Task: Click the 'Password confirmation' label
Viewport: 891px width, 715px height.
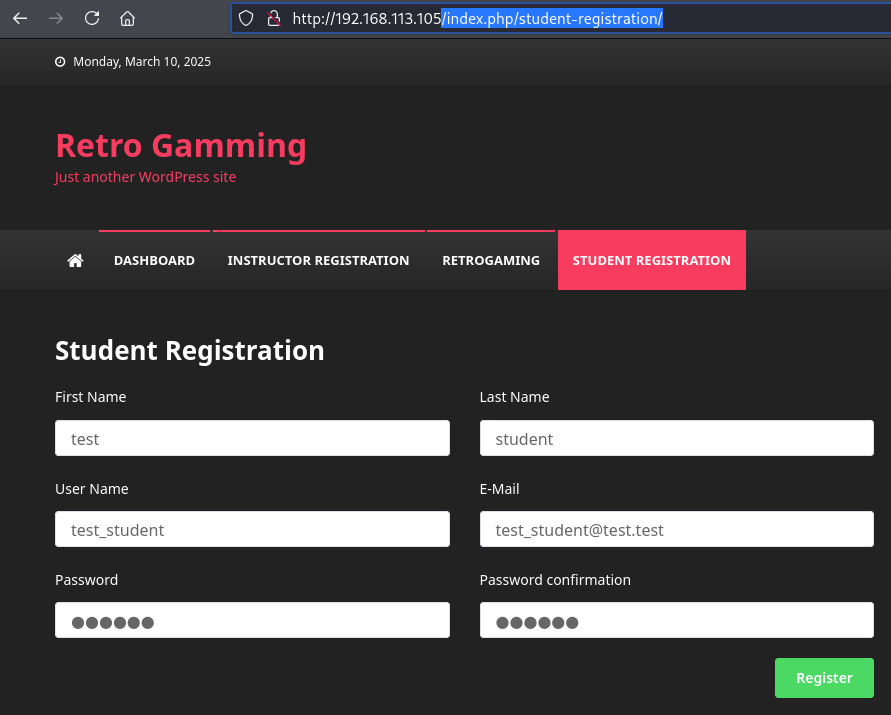Action: click(x=555, y=580)
